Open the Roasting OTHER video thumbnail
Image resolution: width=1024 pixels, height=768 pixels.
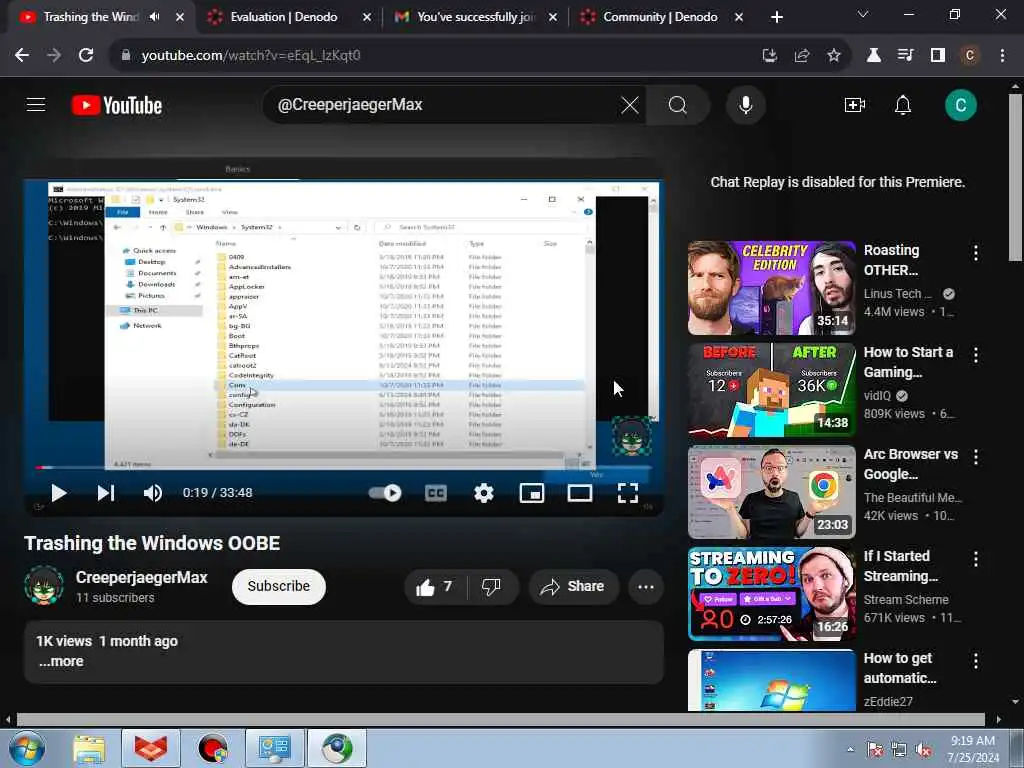771,288
